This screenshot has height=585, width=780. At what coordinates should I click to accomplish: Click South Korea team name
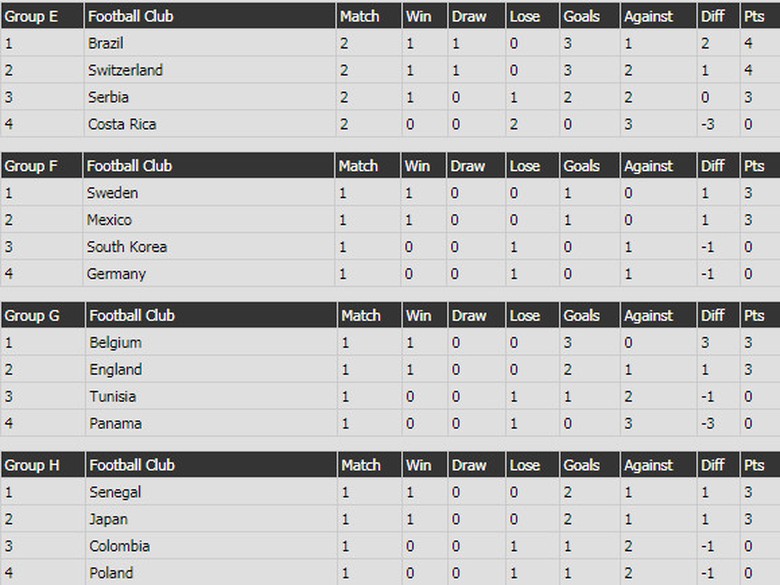[x=127, y=247]
